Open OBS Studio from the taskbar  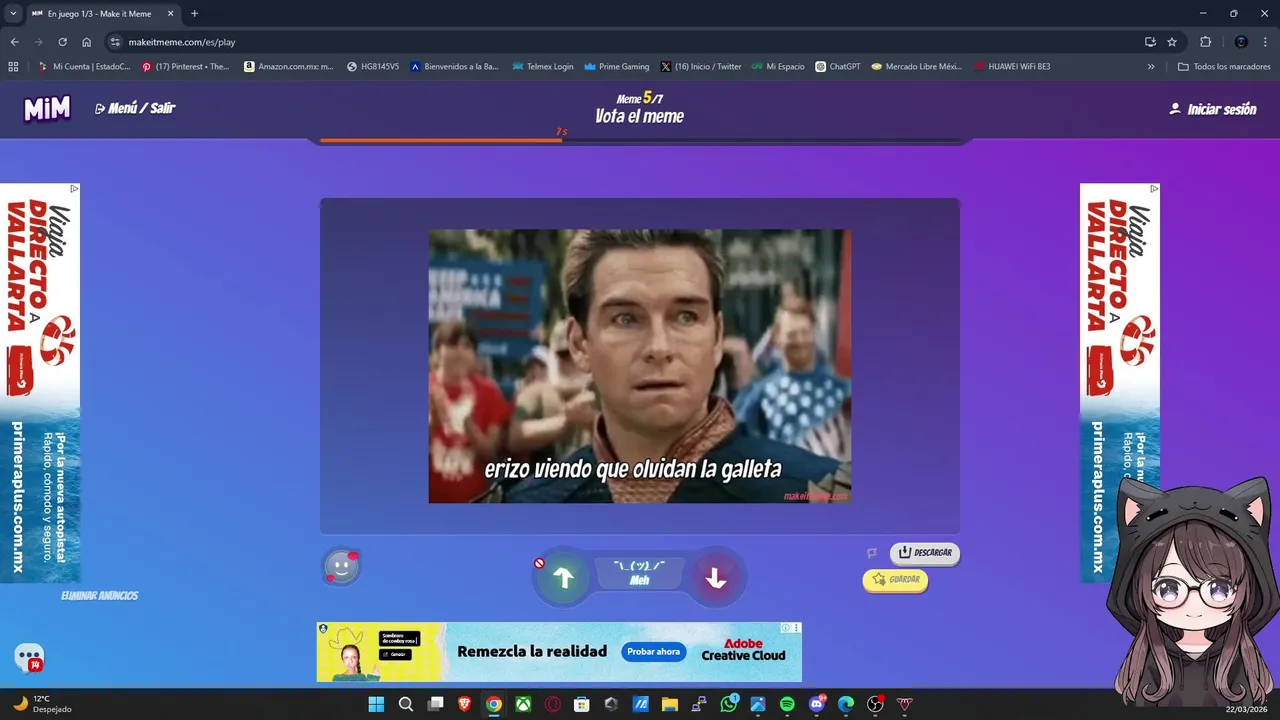click(875, 704)
